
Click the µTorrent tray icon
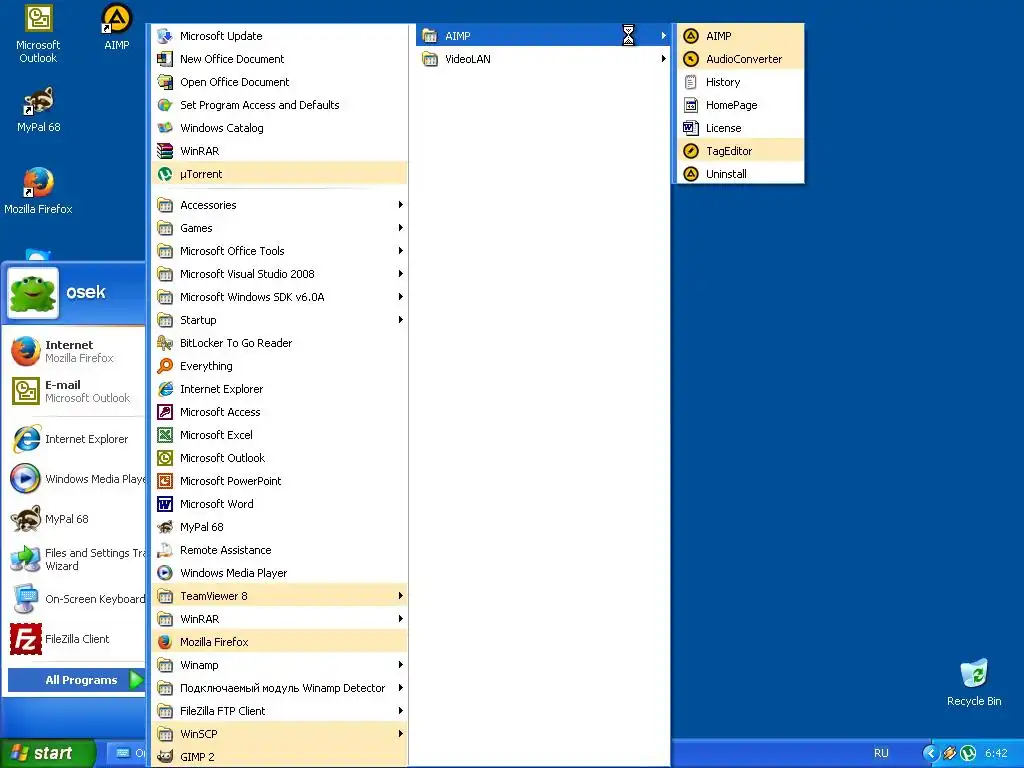(x=968, y=754)
